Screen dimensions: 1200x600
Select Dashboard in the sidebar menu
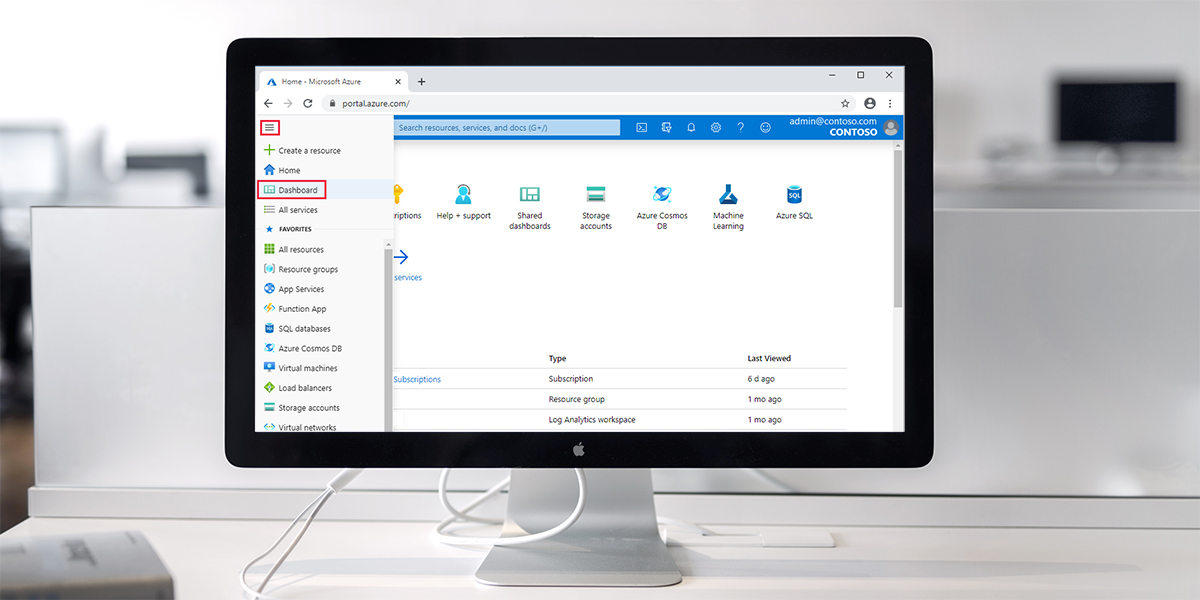point(297,190)
